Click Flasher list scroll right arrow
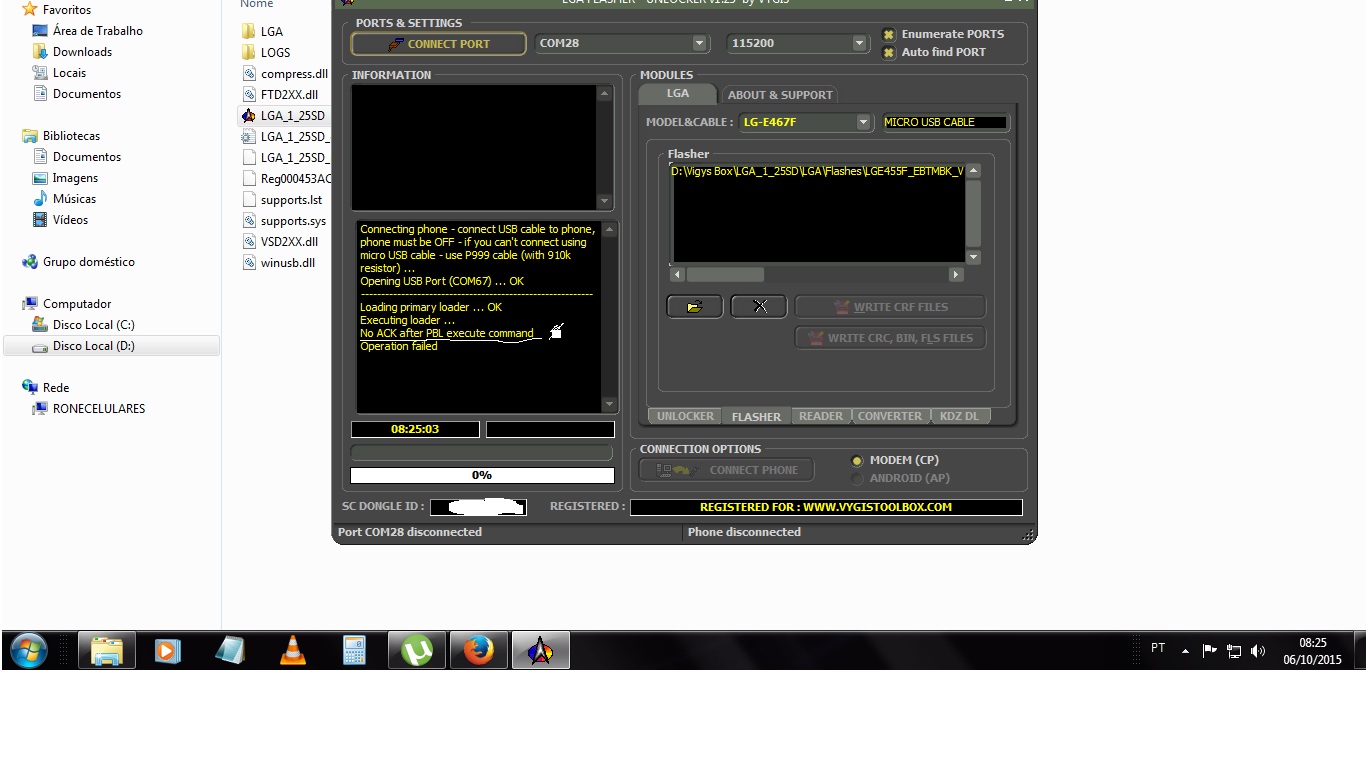This screenshot has width=1366, height=768. [956, 274]
